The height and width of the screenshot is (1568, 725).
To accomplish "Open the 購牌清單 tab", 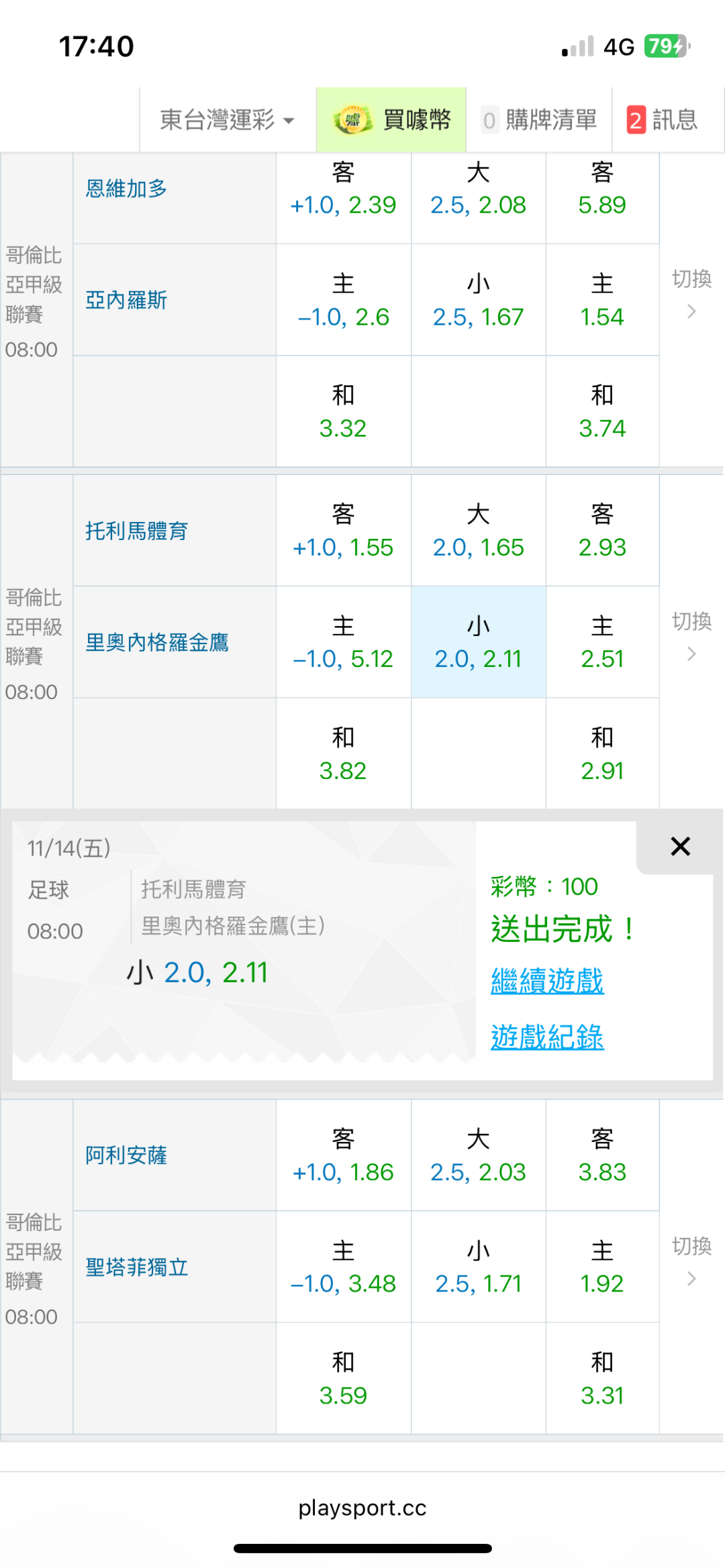I will click(539, 121).
